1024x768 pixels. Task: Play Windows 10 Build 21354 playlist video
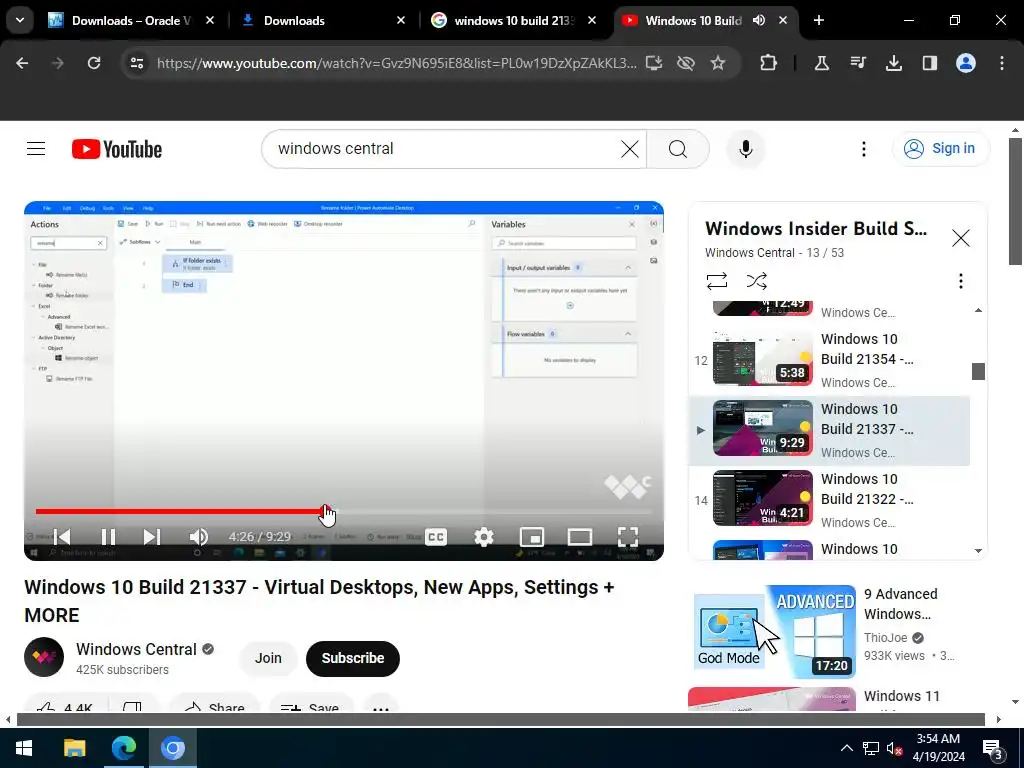[x=829, y=360]
